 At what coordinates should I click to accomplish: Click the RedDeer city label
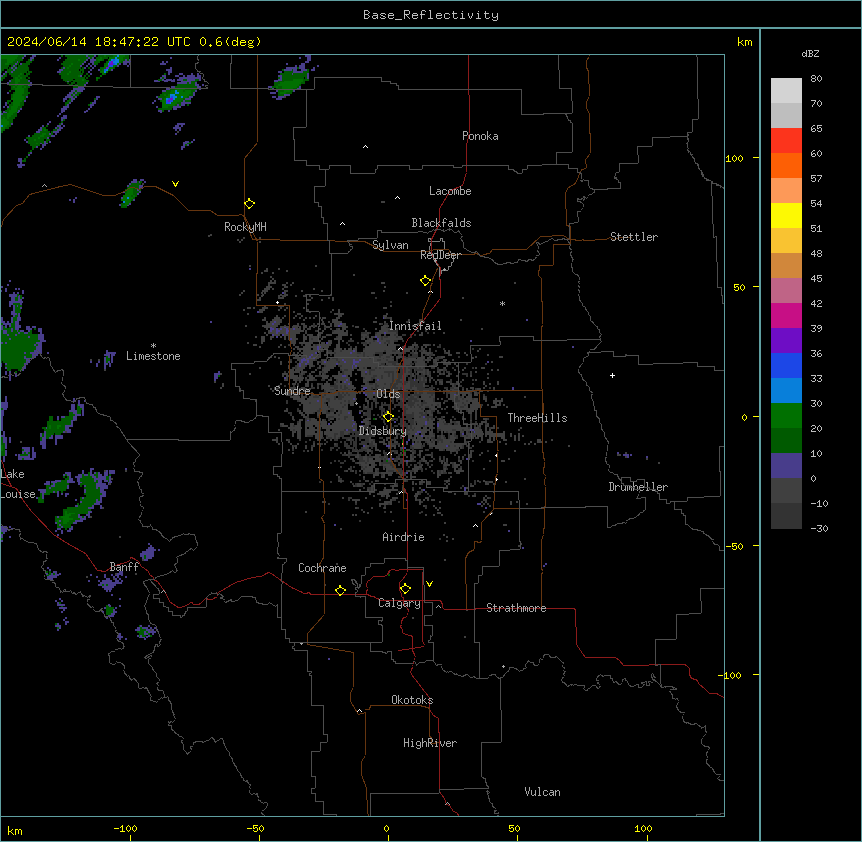(x=440, y=255)
